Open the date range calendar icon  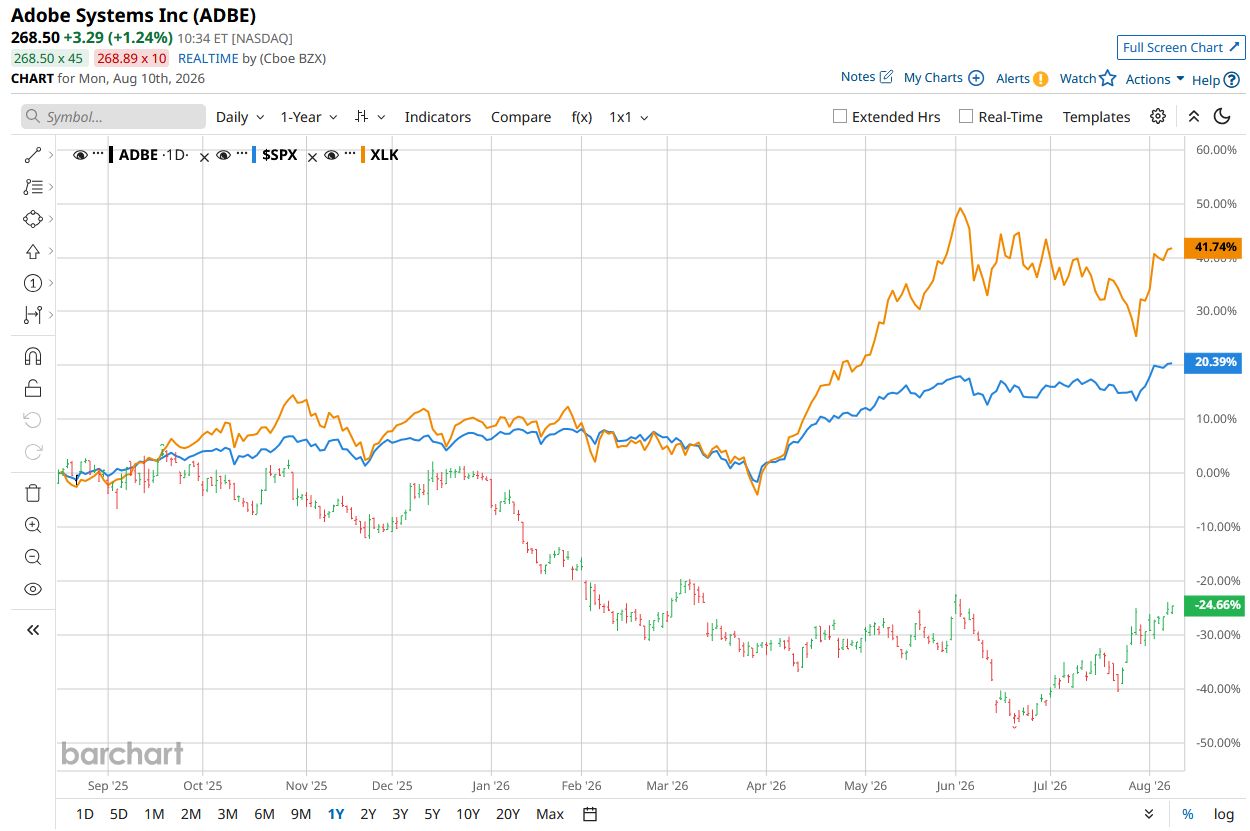click(590, 814)
